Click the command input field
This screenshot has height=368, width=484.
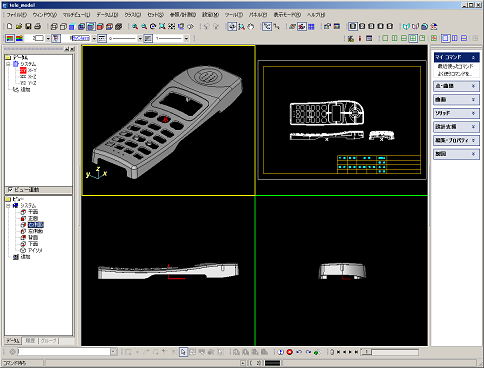[x=64, y=352]
